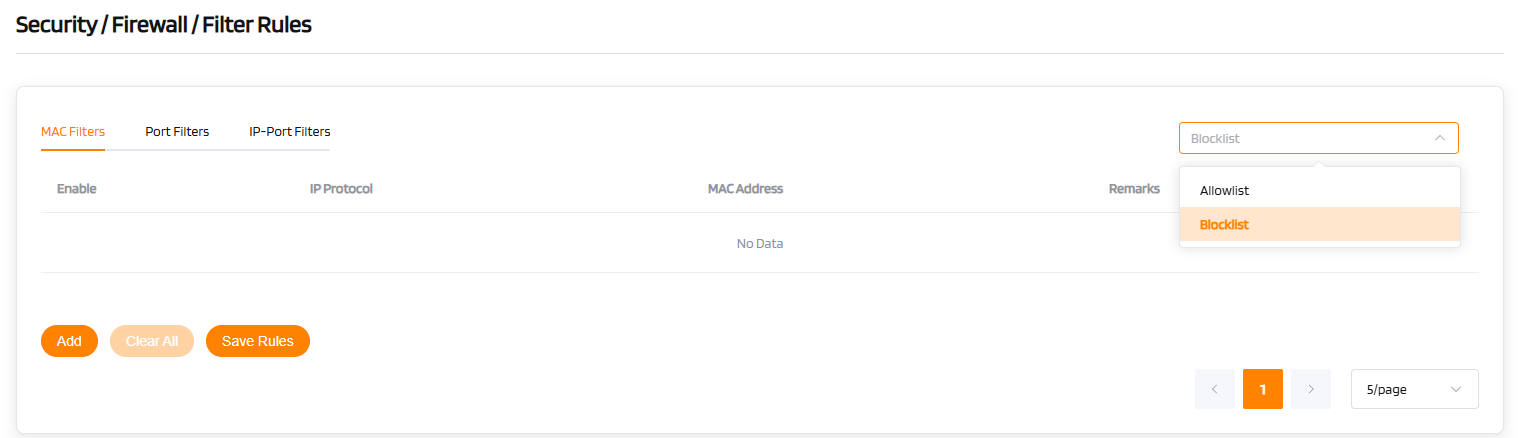The image size is (1521, 438).
Task: Open the Port Filters tab
Action: [x=177, y=132]
